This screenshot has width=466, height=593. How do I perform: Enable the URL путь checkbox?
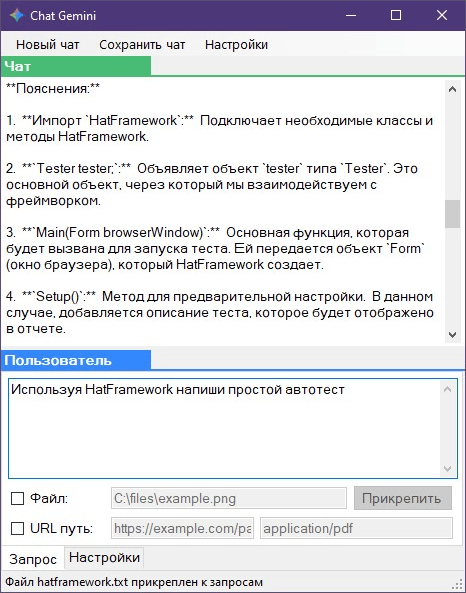tap(17, 528)
